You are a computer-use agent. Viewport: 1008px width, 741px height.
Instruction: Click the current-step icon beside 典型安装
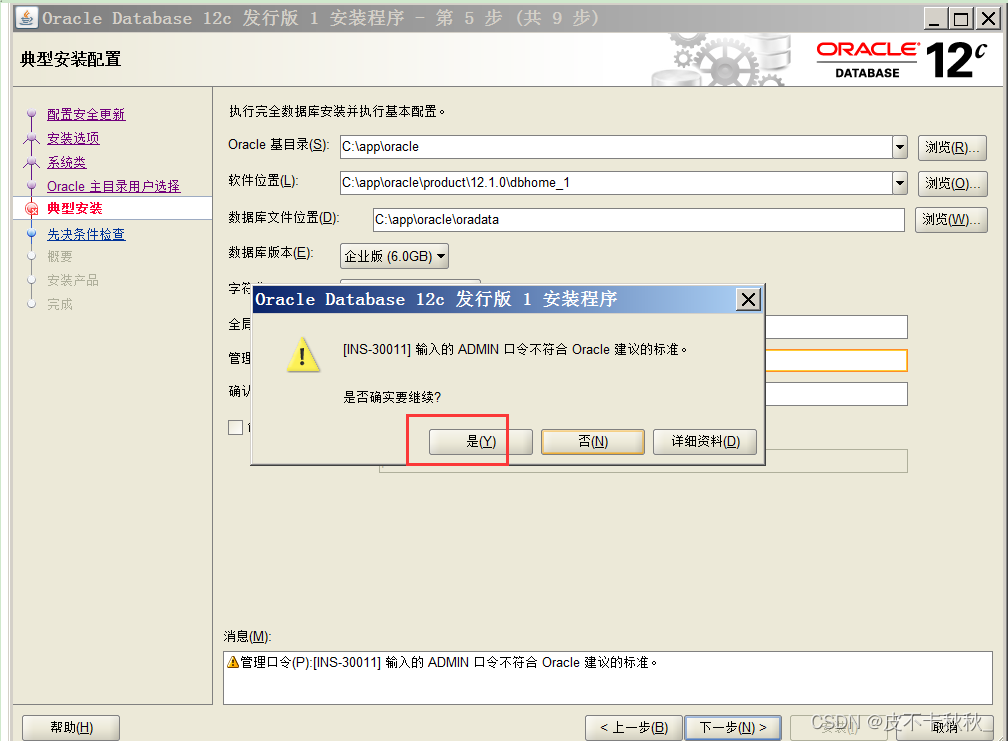(32, 208)
